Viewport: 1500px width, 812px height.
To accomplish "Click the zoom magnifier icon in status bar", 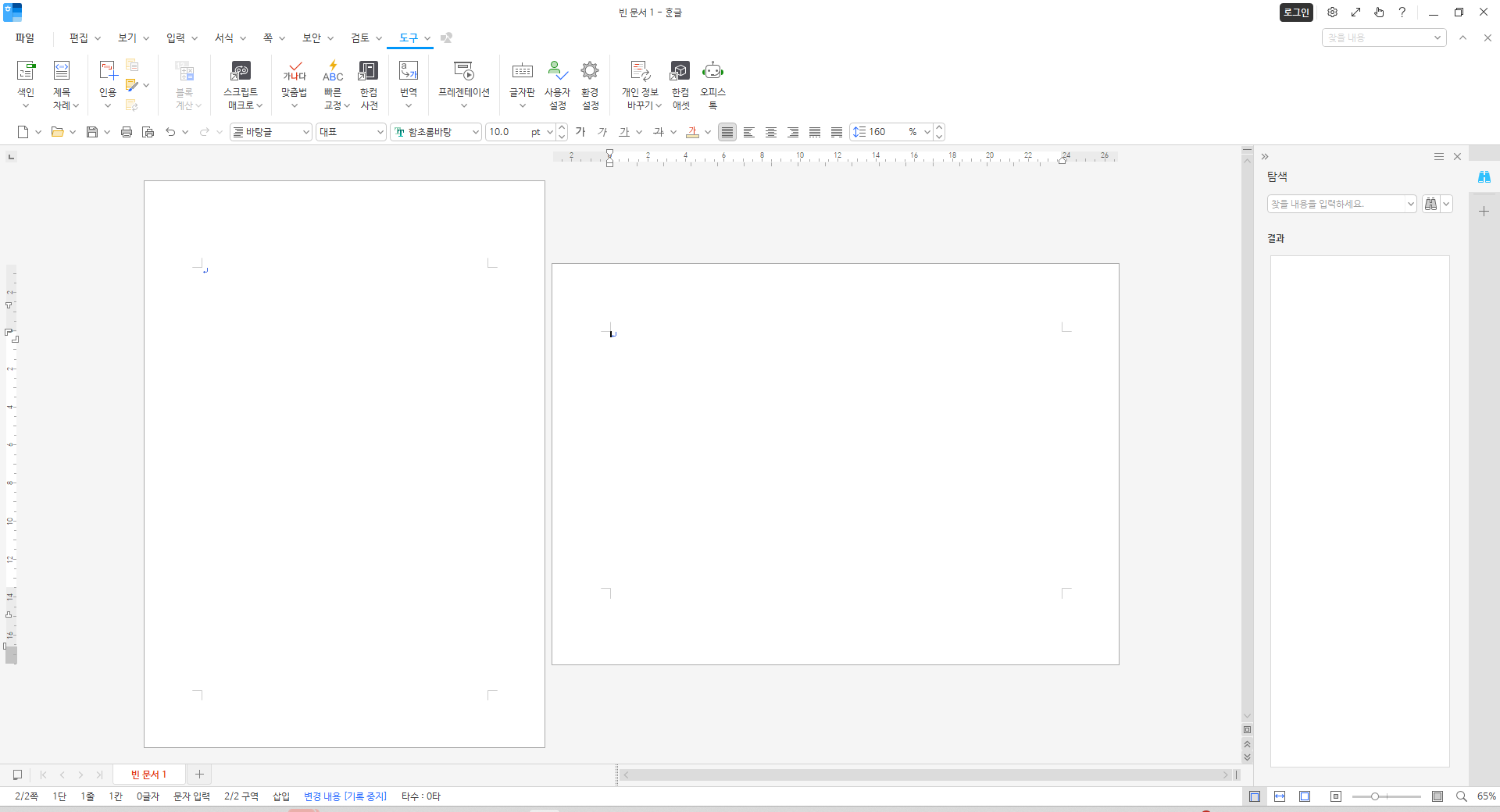I will pyautogui.click(x=1461, y=796).
